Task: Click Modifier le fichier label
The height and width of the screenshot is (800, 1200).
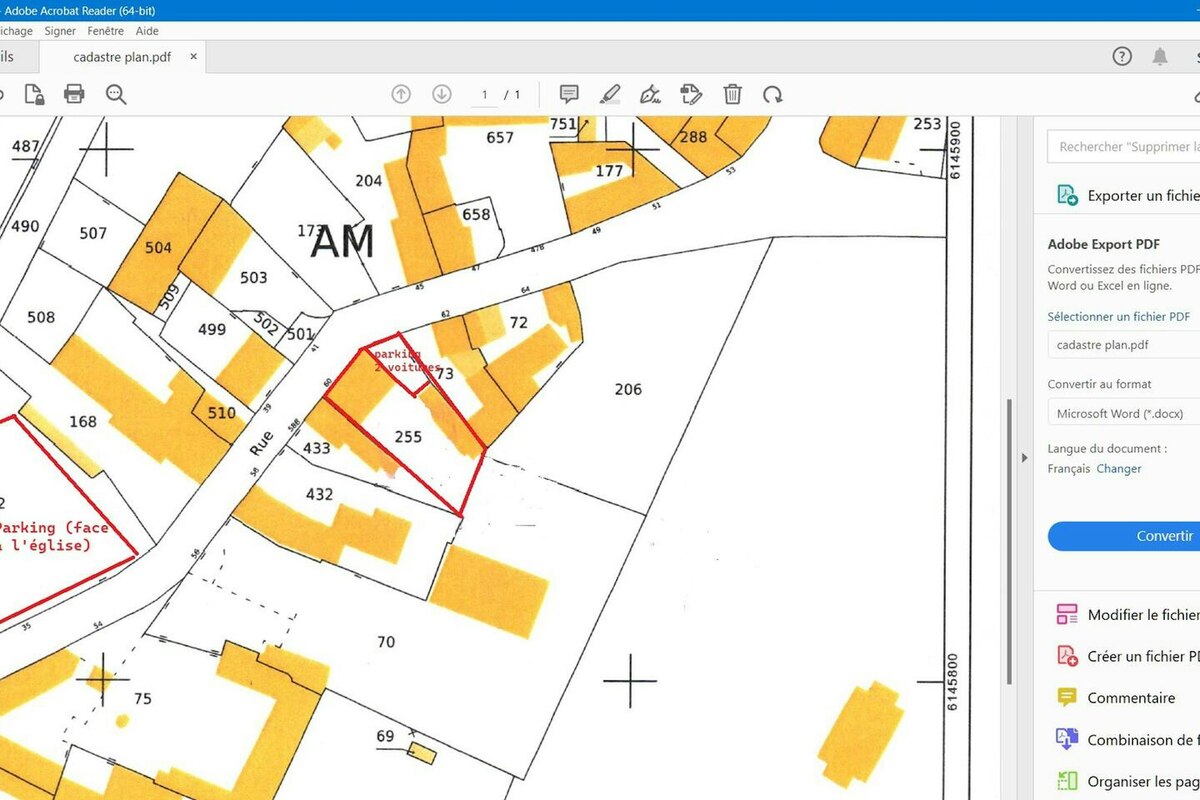Action: pyautogui.click(x=1143, y=615)
